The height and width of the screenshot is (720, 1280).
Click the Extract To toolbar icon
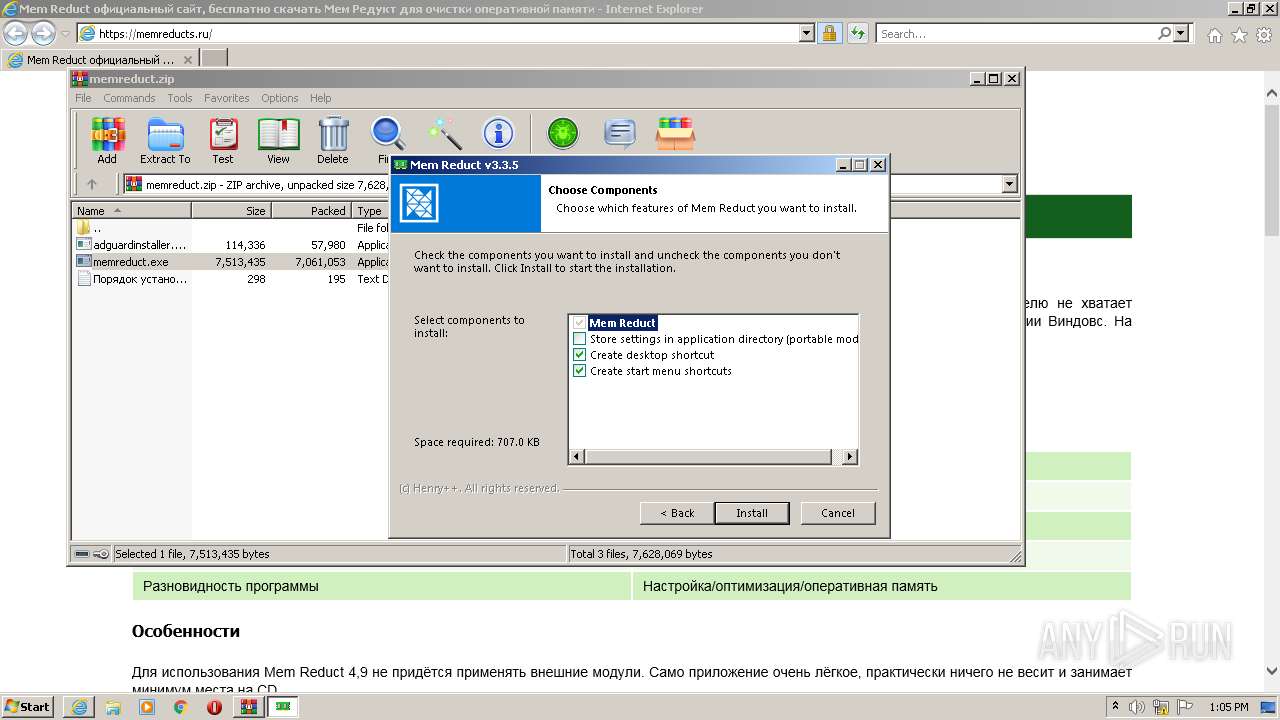165,140
